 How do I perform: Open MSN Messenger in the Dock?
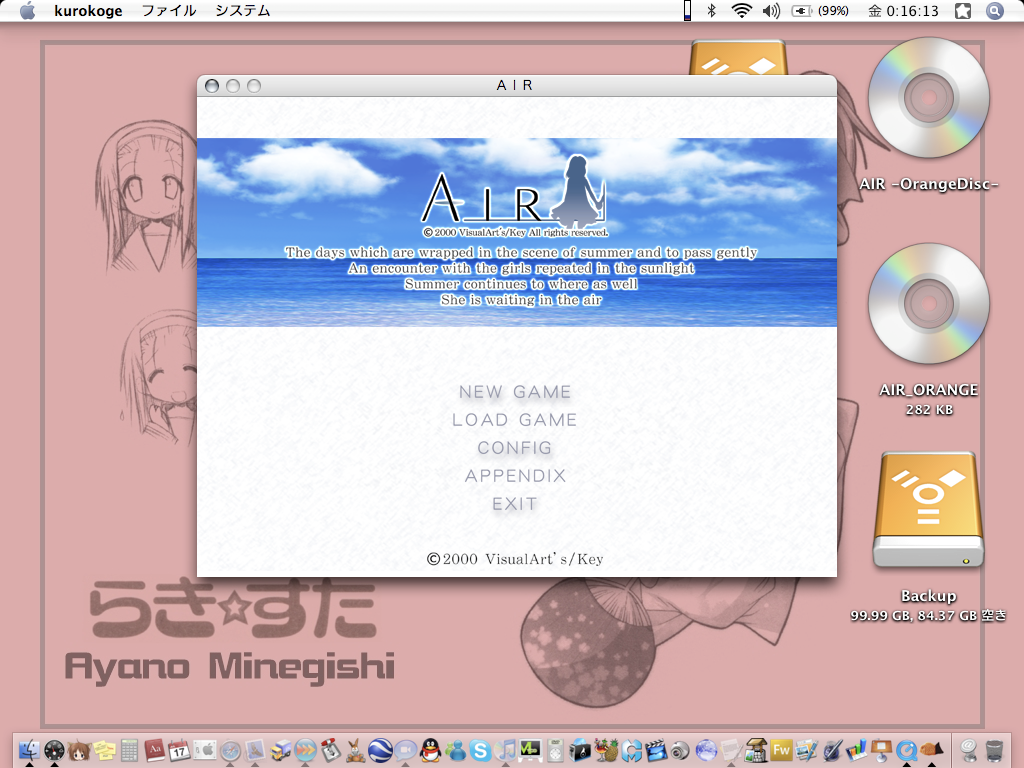tap(455, 750)
